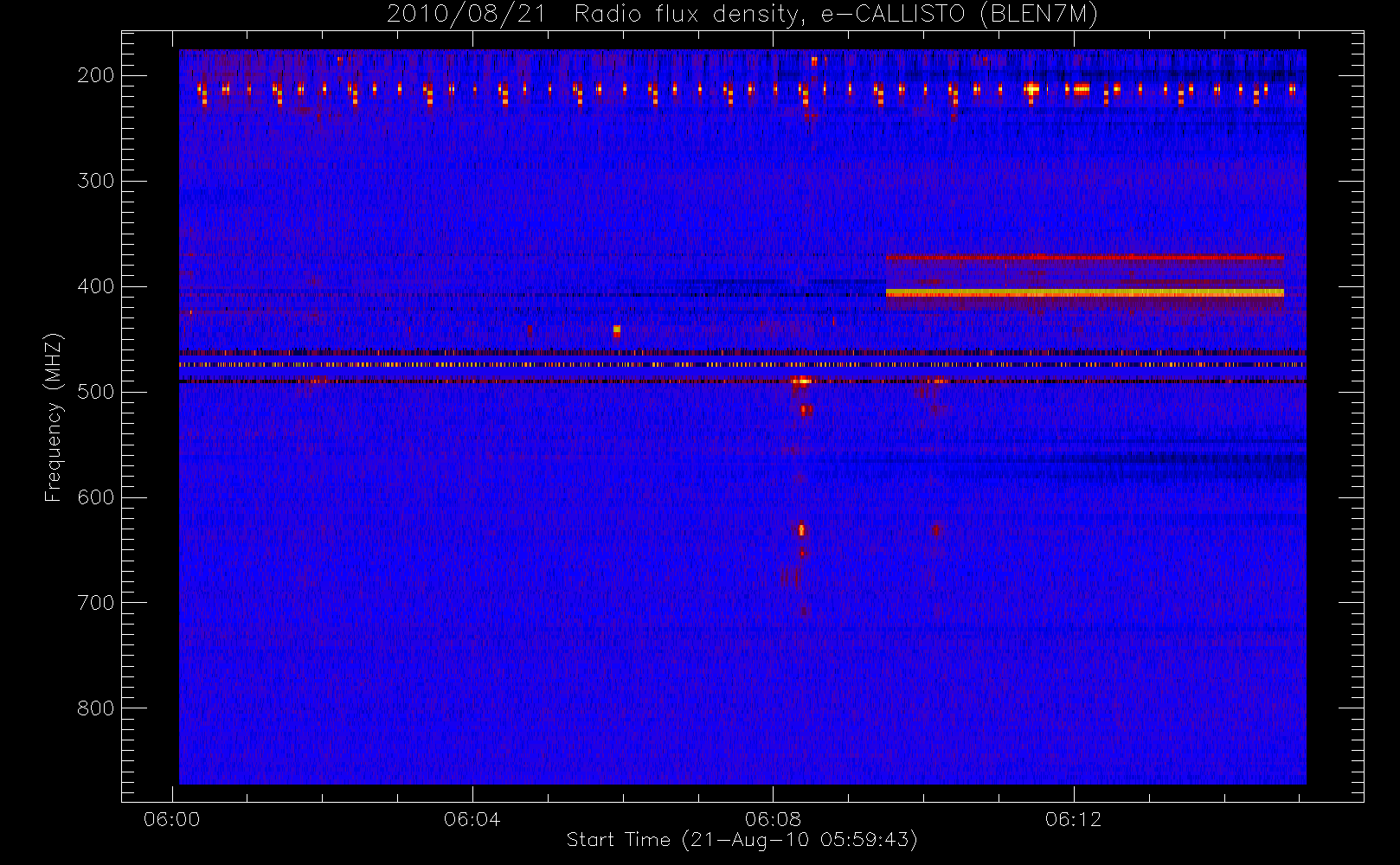Click the 06:12 time tick label
Viewport: 1400px width, 865px height.
(1073, 819)
